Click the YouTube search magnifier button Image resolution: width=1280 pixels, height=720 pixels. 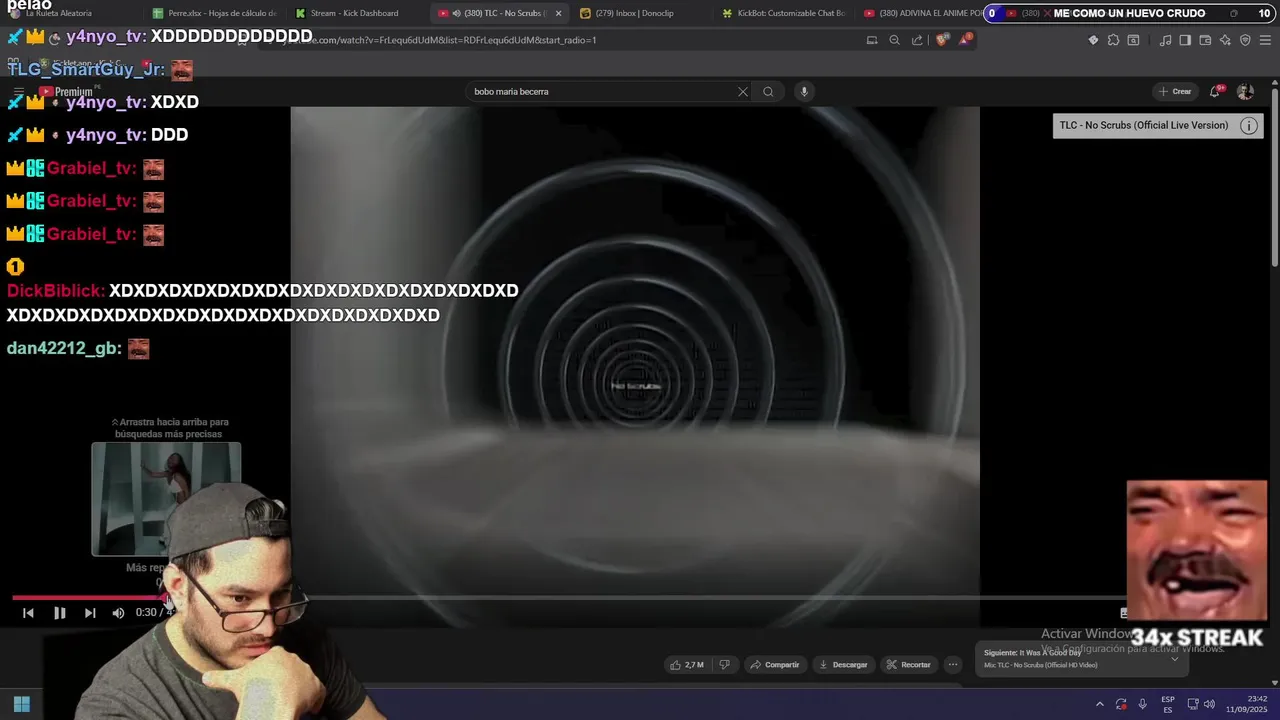coord(768,92)
